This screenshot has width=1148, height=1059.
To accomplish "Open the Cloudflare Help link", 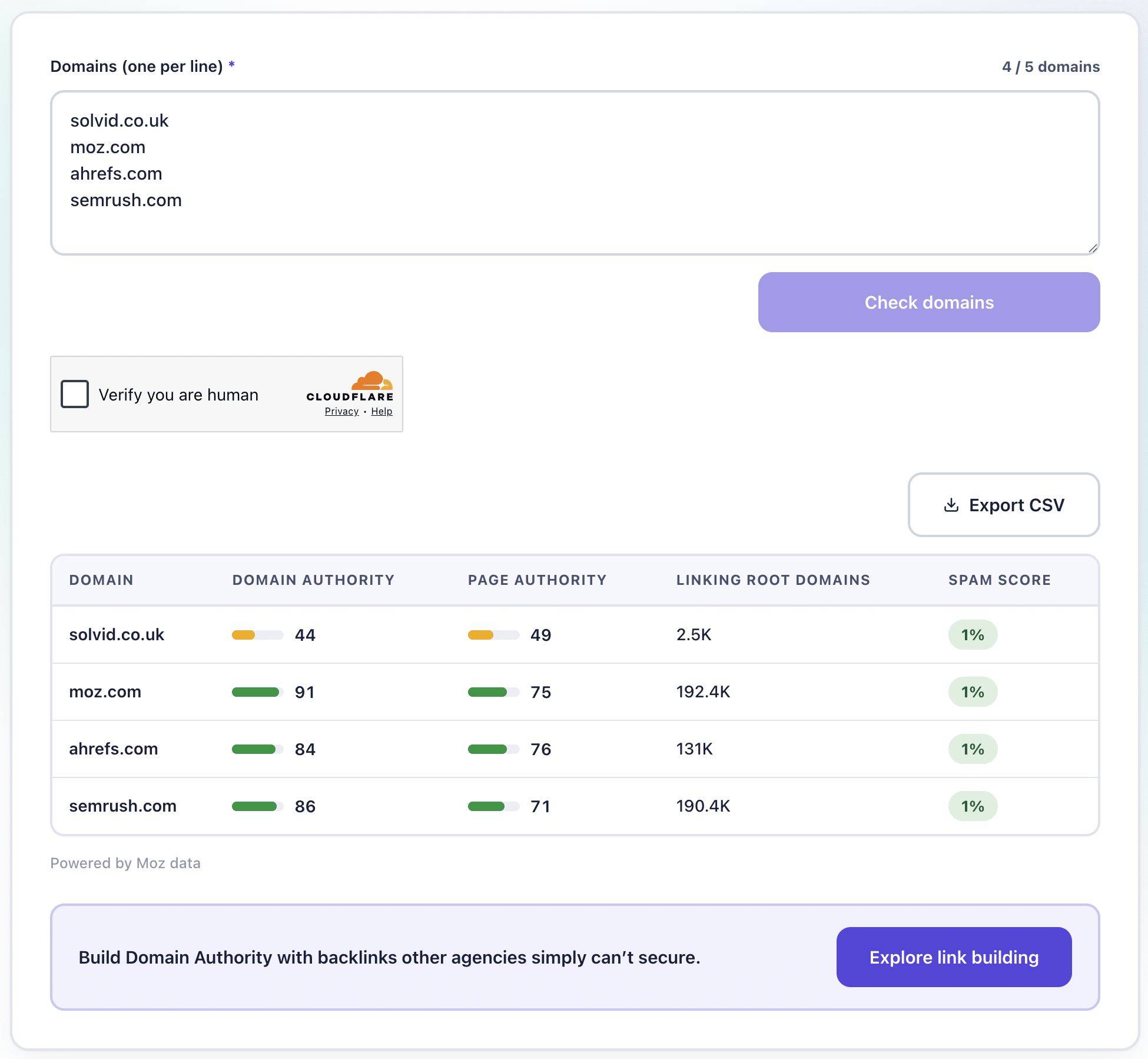I will click(x=381, y=411).
